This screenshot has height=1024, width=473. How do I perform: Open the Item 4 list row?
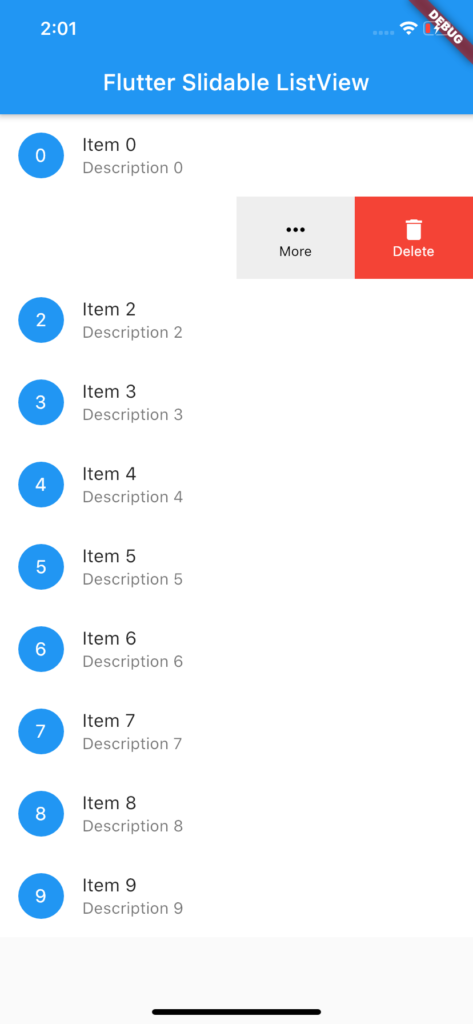point(236,485)
